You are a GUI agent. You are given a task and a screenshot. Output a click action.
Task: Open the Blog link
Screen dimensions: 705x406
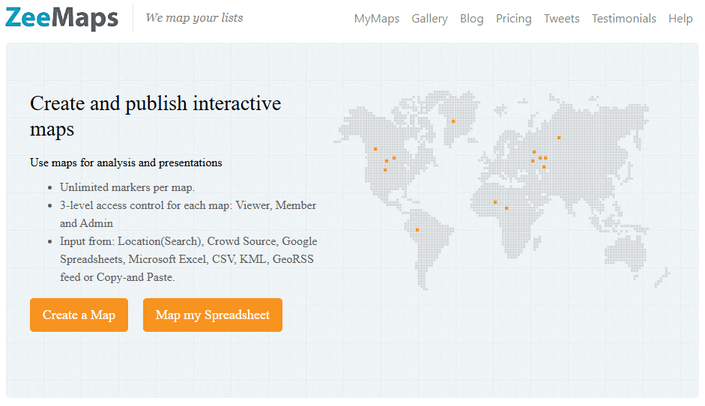point(471,18)
